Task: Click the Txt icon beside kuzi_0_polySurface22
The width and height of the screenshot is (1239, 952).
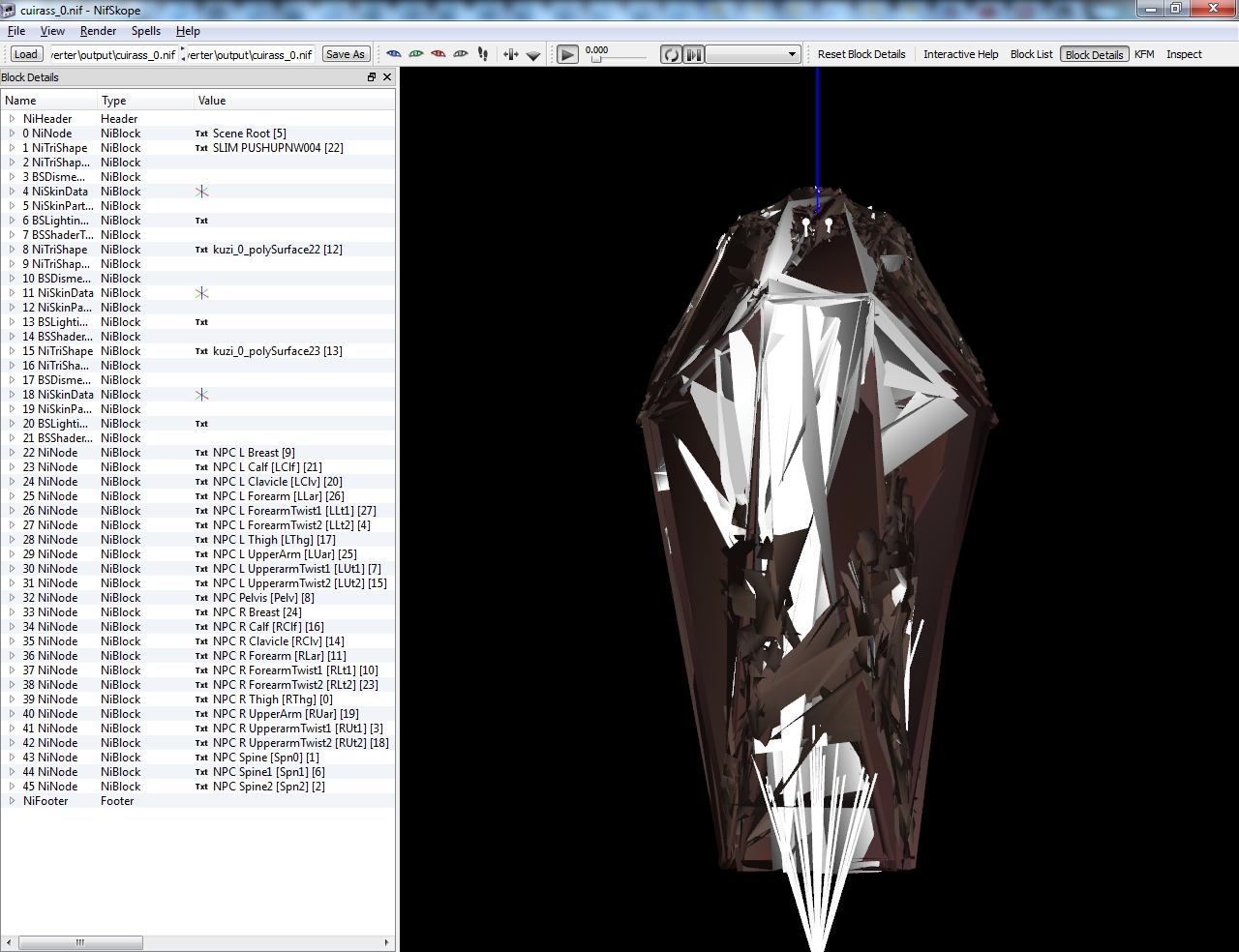Action: click(201, 250)
